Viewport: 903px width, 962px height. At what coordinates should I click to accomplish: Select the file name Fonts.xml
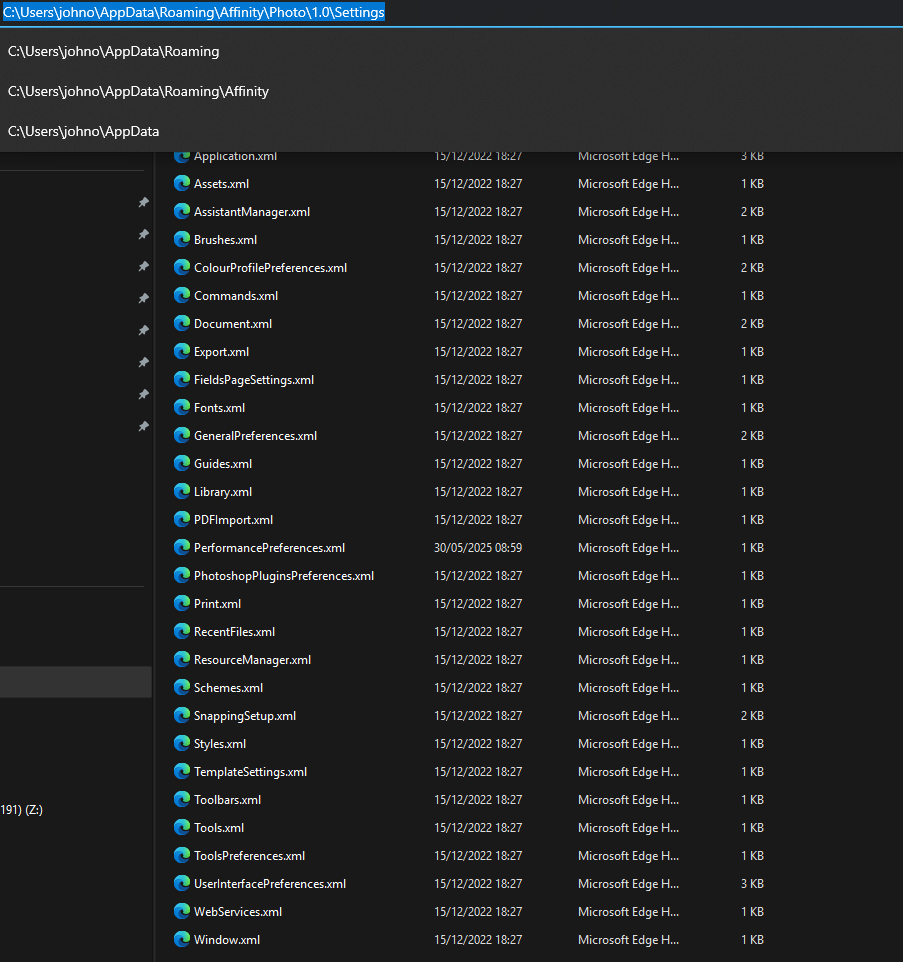tap(220, 408)
